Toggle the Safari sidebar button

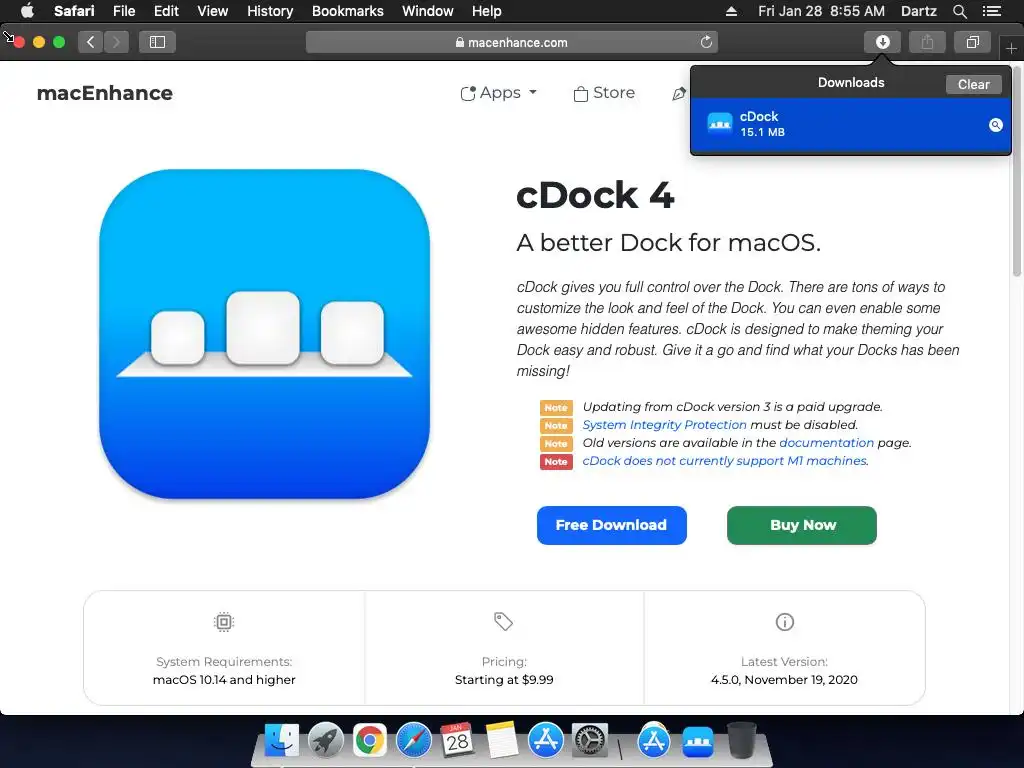pos(157,42)
